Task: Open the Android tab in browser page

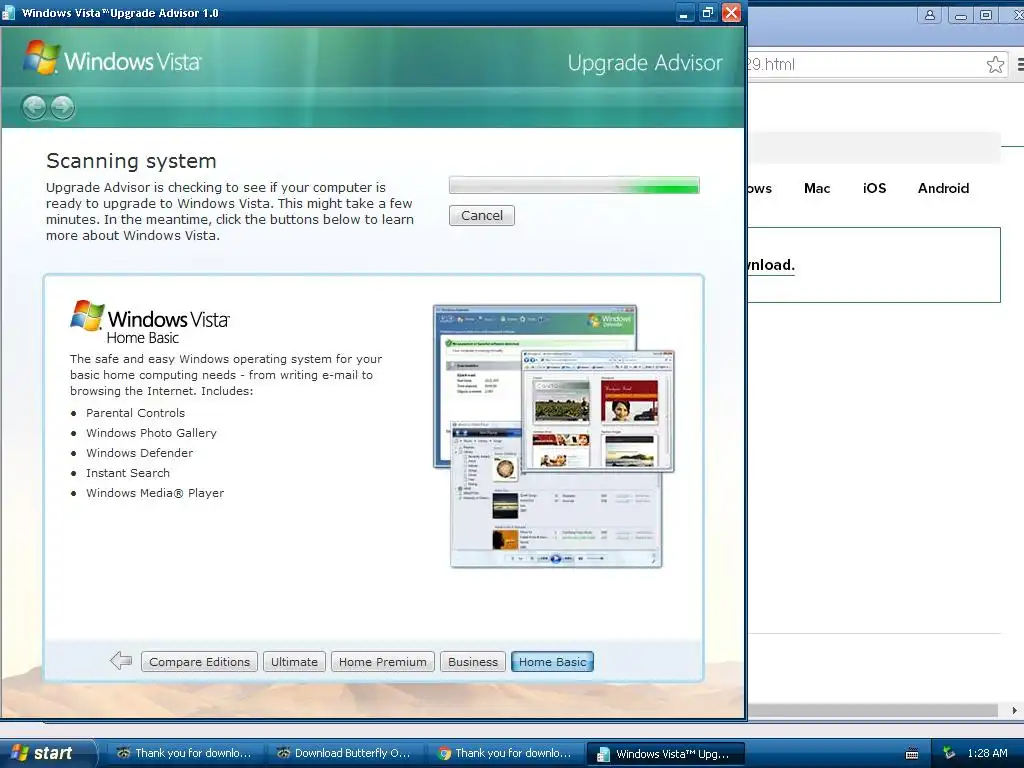Action: click(943, 188)
